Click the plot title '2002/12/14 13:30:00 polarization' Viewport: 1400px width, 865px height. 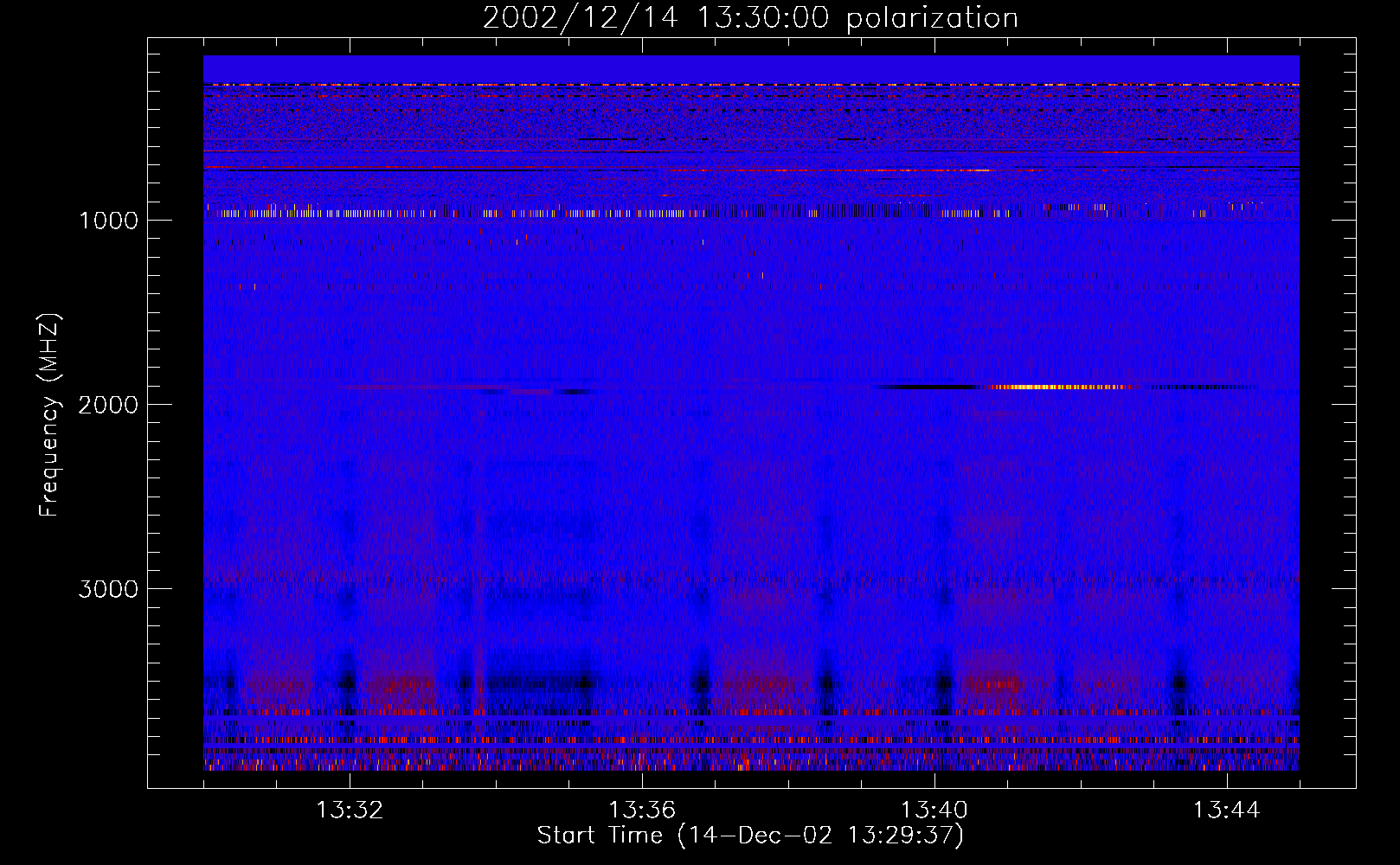pos(750,18)
